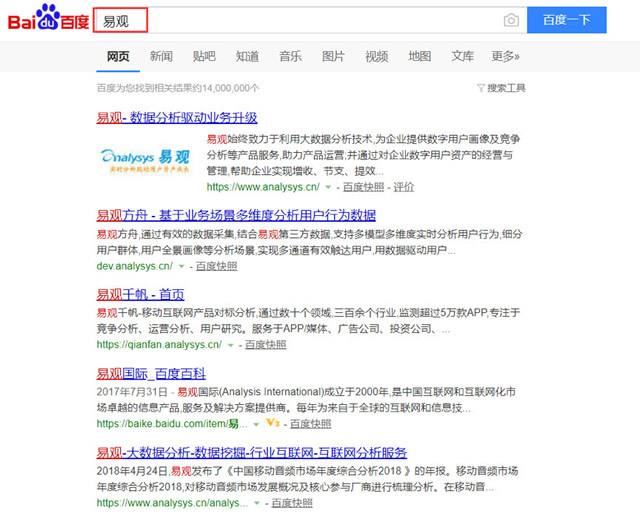Open the 更多 menu in navigation
The width and height of the screenshot is (640, 513).
coord(505,56)
